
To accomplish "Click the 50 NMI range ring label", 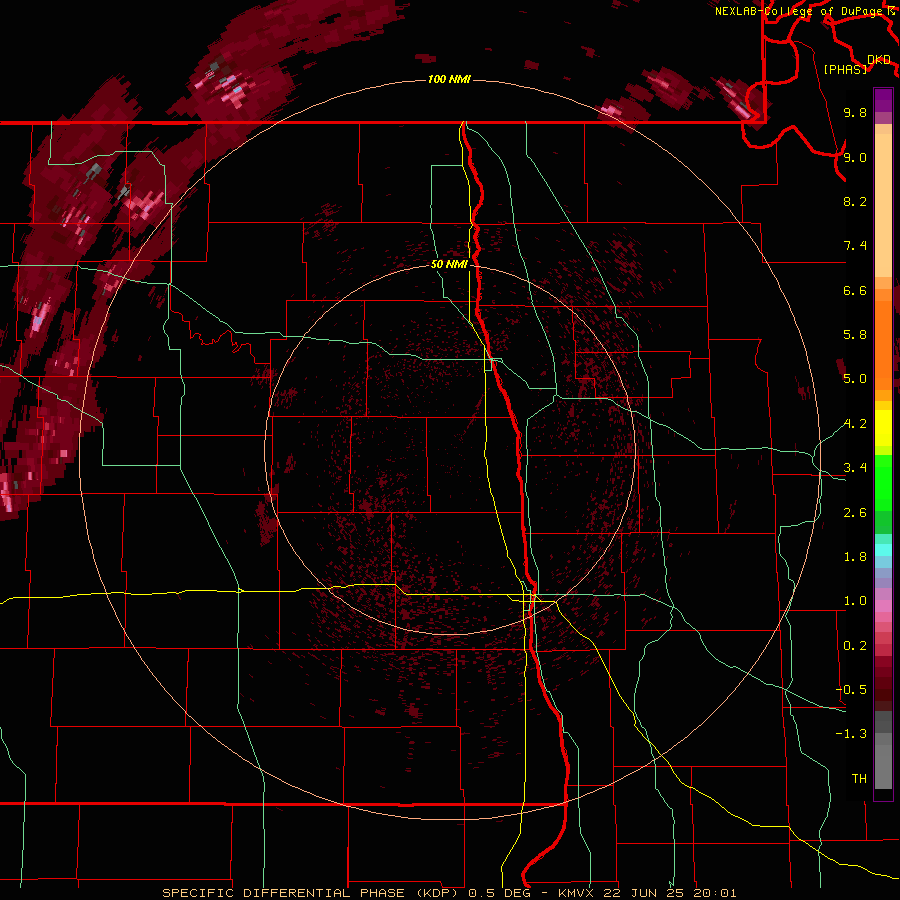I will pos(449,264).
